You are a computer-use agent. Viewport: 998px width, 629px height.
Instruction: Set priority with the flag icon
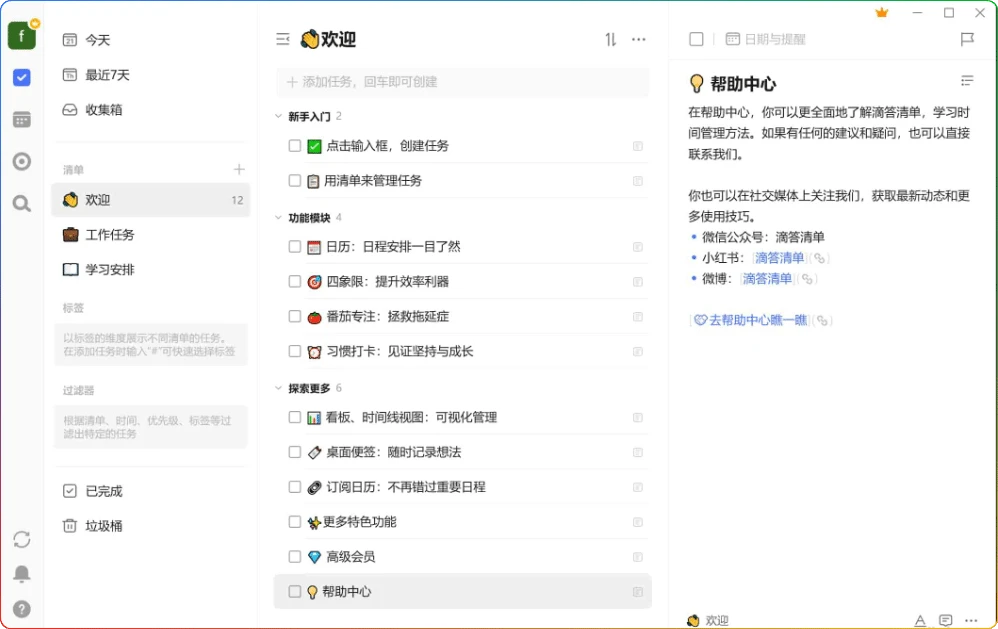(967, 39)
